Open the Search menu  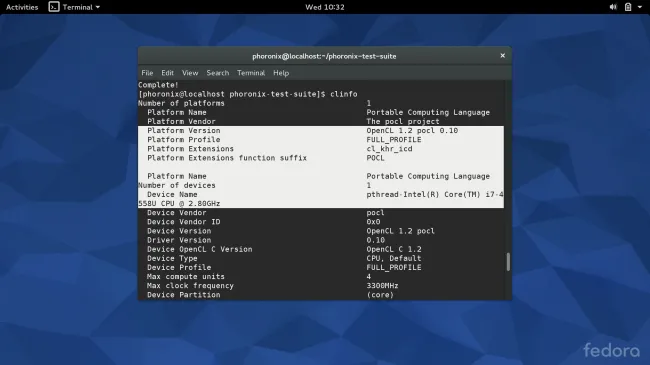[218, 73]
